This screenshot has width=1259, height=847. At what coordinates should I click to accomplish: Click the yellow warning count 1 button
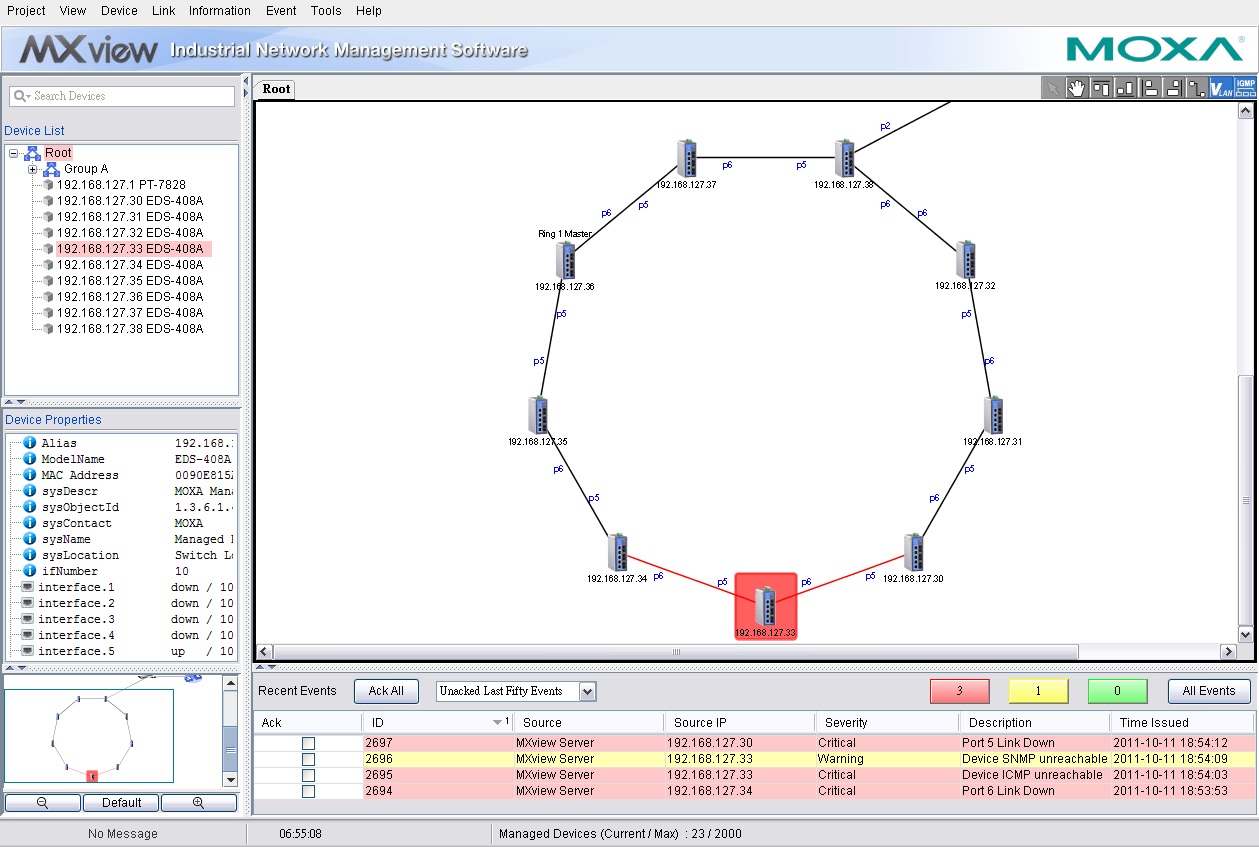(1038, 691)
